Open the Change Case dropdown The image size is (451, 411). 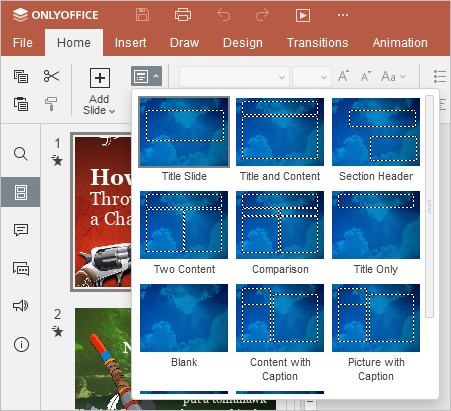[x=394, y=76]
